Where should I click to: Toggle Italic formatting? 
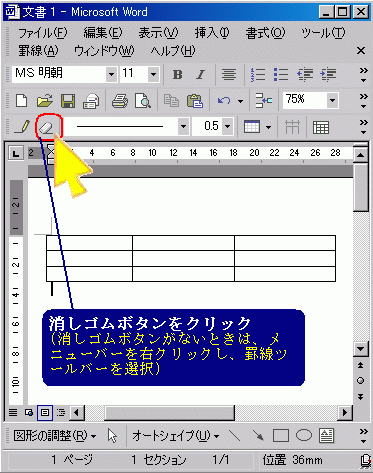[x=200, y=74]
